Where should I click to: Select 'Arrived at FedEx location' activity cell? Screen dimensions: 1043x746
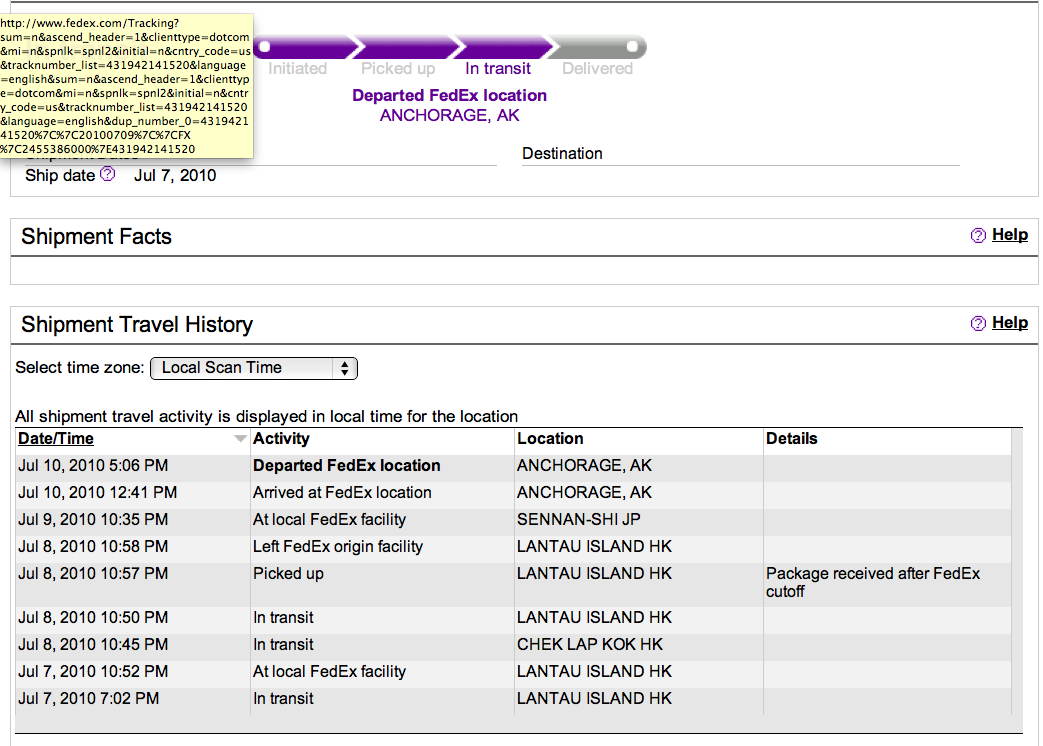coord(342,493)
